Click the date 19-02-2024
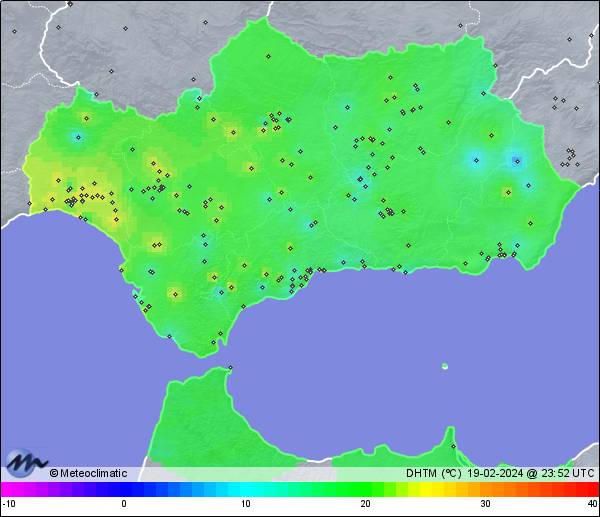The width and height of the screenshot is (600, 517). click(x=495, y=473)
